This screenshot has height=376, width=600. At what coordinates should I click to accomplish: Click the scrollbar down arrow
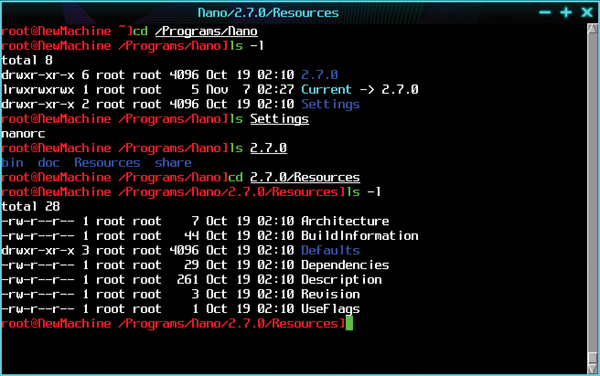[x=592, y=368]
